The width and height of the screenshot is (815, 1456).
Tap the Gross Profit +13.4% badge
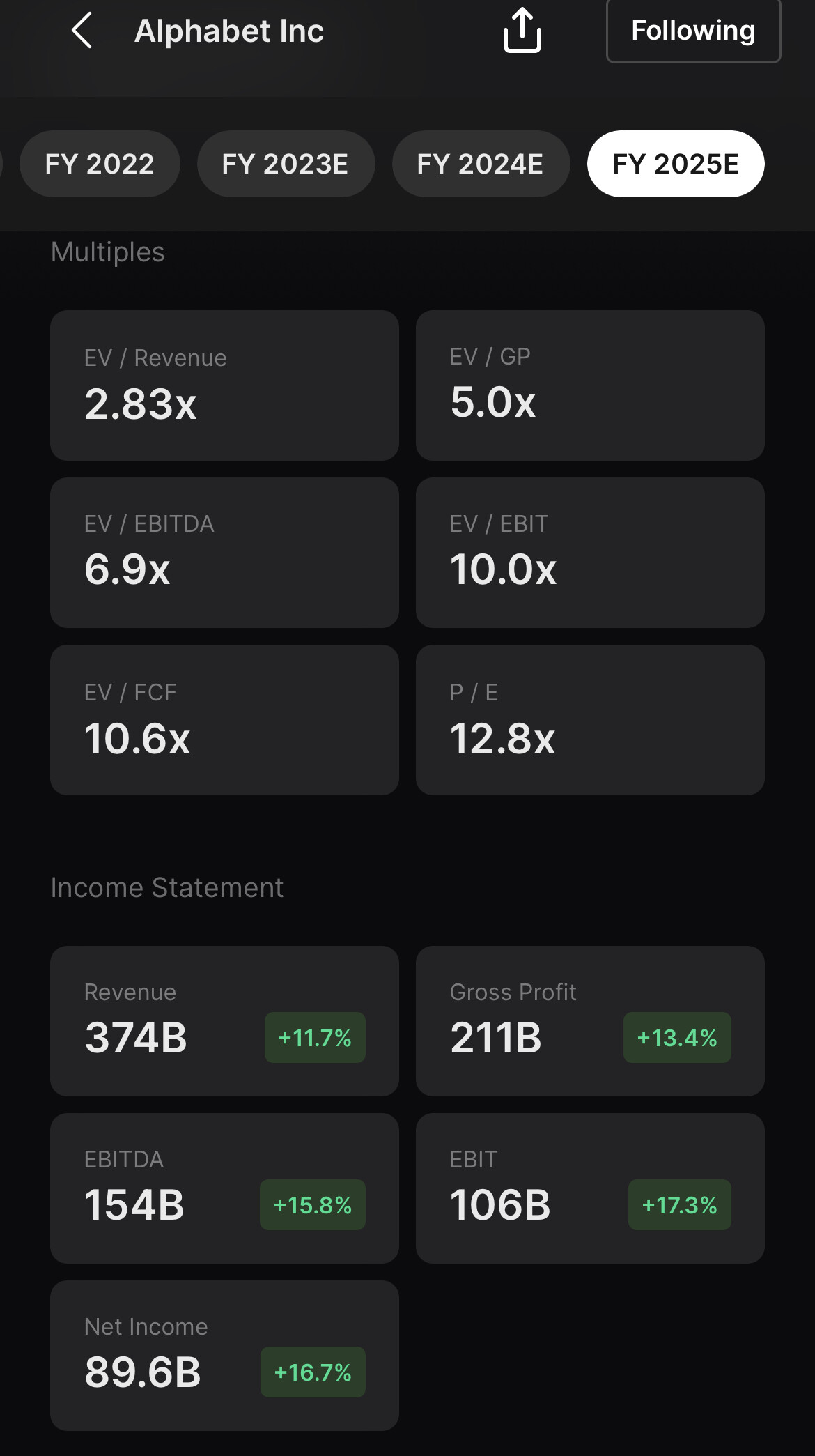click(x=677, y=1038)
